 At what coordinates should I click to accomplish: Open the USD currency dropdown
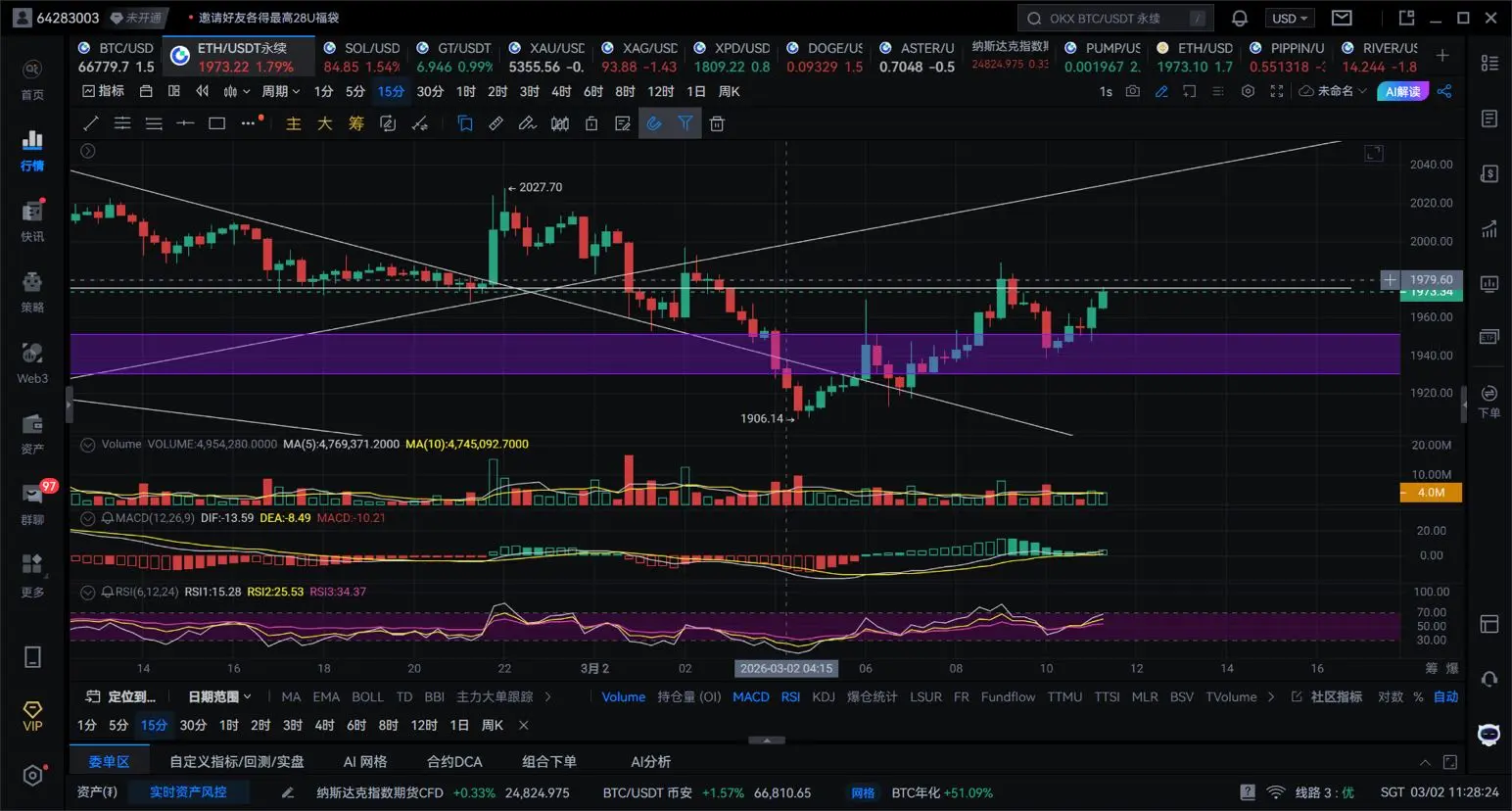1289,18
